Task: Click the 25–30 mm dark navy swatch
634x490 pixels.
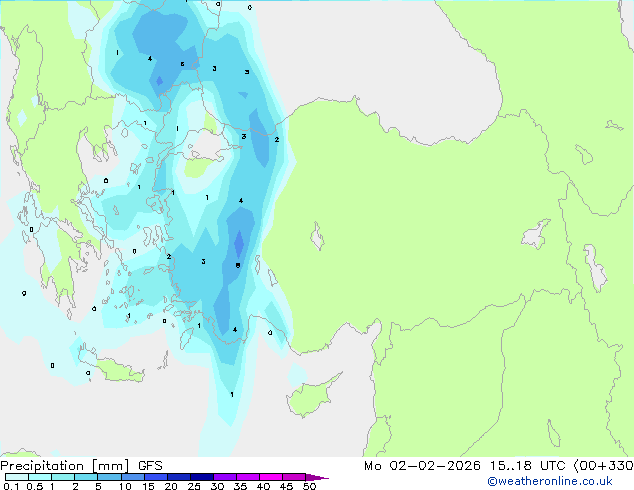Action: (x=201, y=477)
